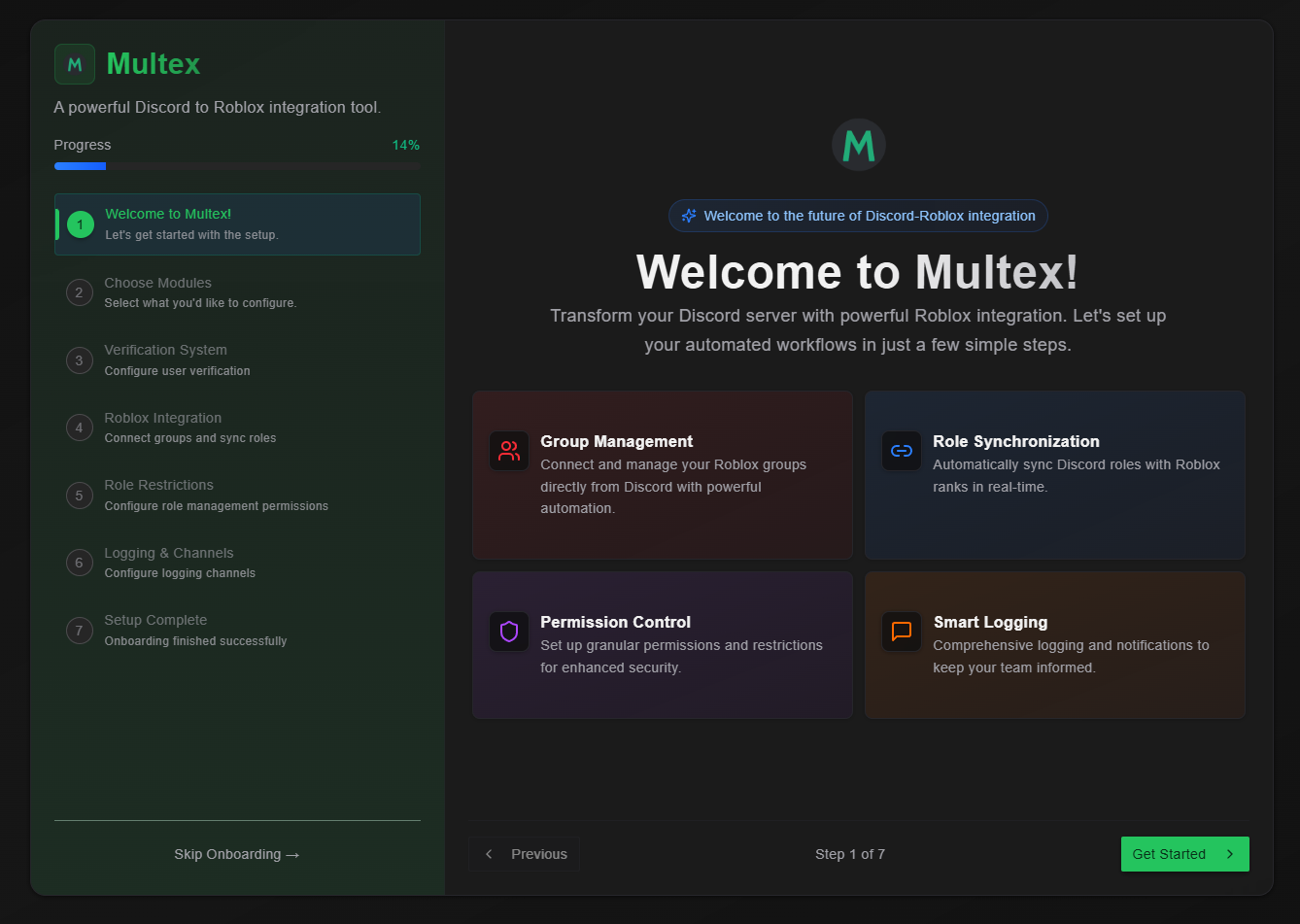This screenshot has height=924, width=1300.
Task: Click the Permission Control card title
Action: 615,622
